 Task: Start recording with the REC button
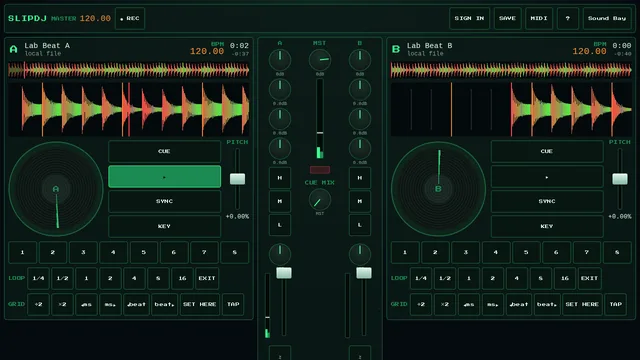coord(130,18)
